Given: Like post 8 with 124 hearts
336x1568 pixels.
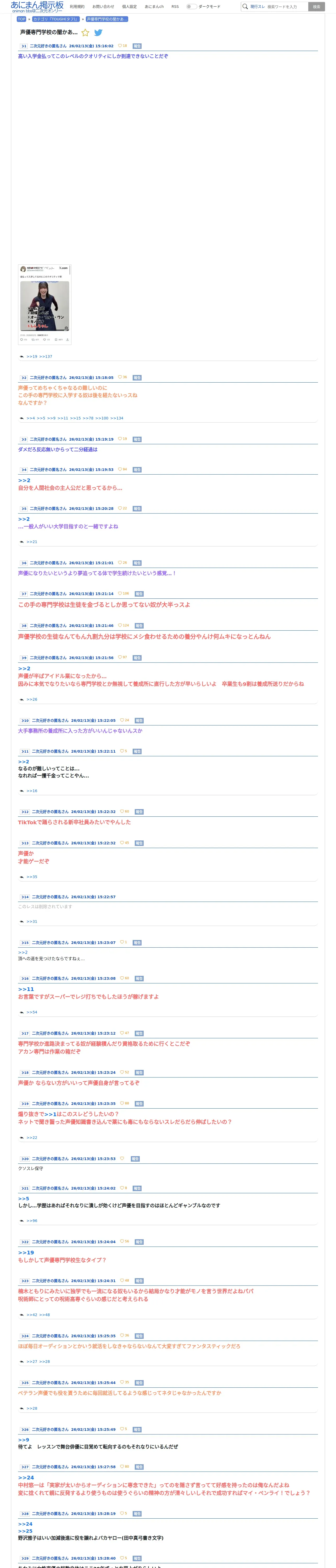Looking at the screenshot, I should [x=120, y=625].
